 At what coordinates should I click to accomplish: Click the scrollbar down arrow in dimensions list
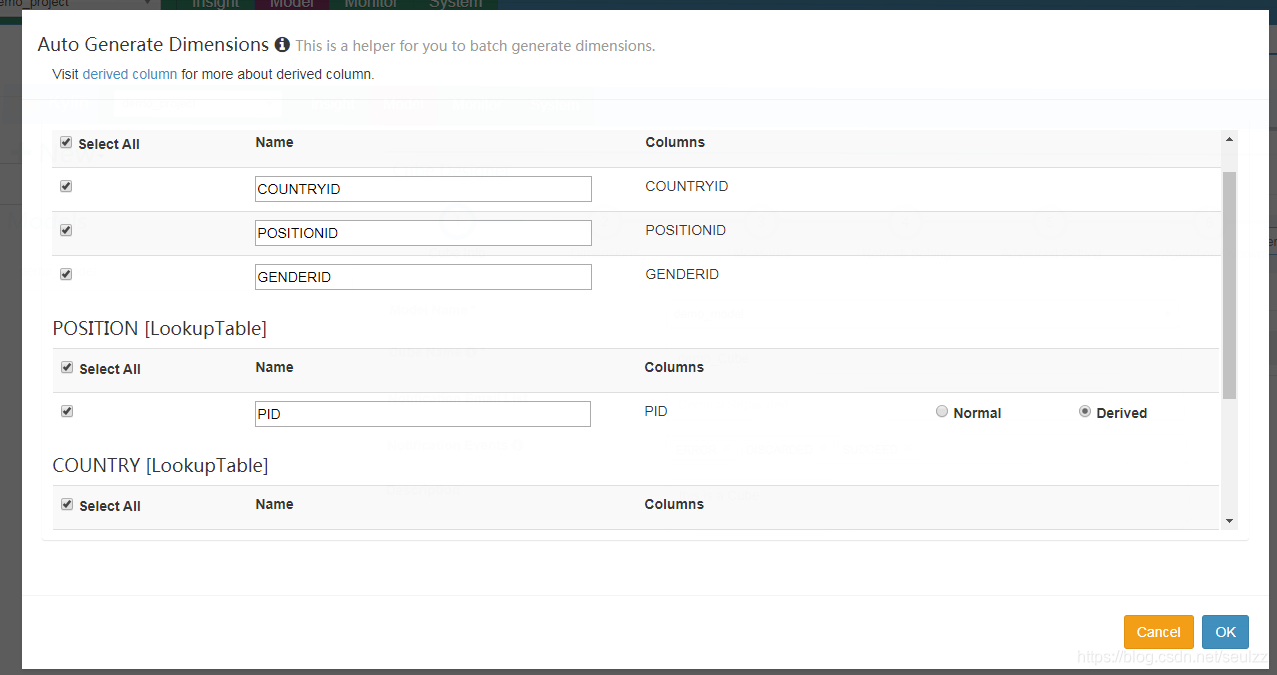point(1229,521)
